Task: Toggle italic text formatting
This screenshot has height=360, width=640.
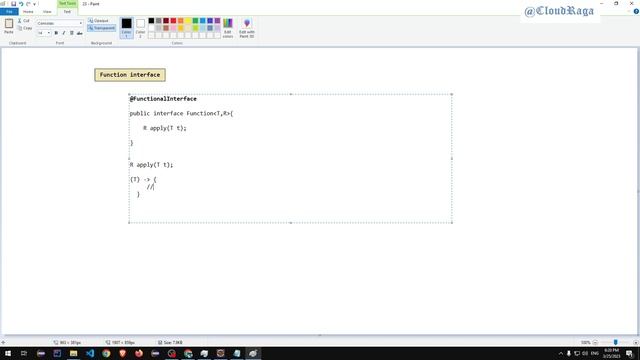Action: (x=64, y=33)
